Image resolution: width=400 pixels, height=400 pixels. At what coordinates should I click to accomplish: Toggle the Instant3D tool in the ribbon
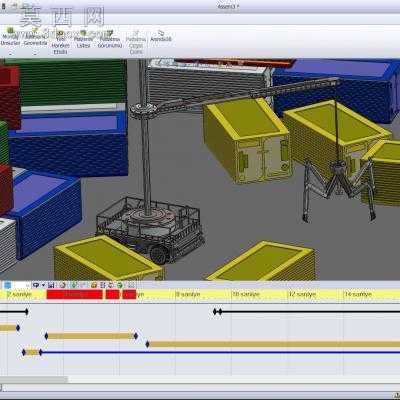click(x=161, y=36)
